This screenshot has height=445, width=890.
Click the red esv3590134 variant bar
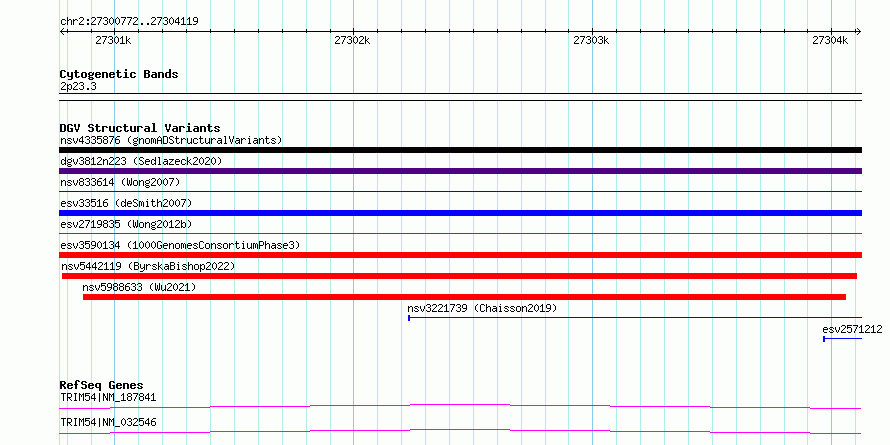(x=460, y=255)
